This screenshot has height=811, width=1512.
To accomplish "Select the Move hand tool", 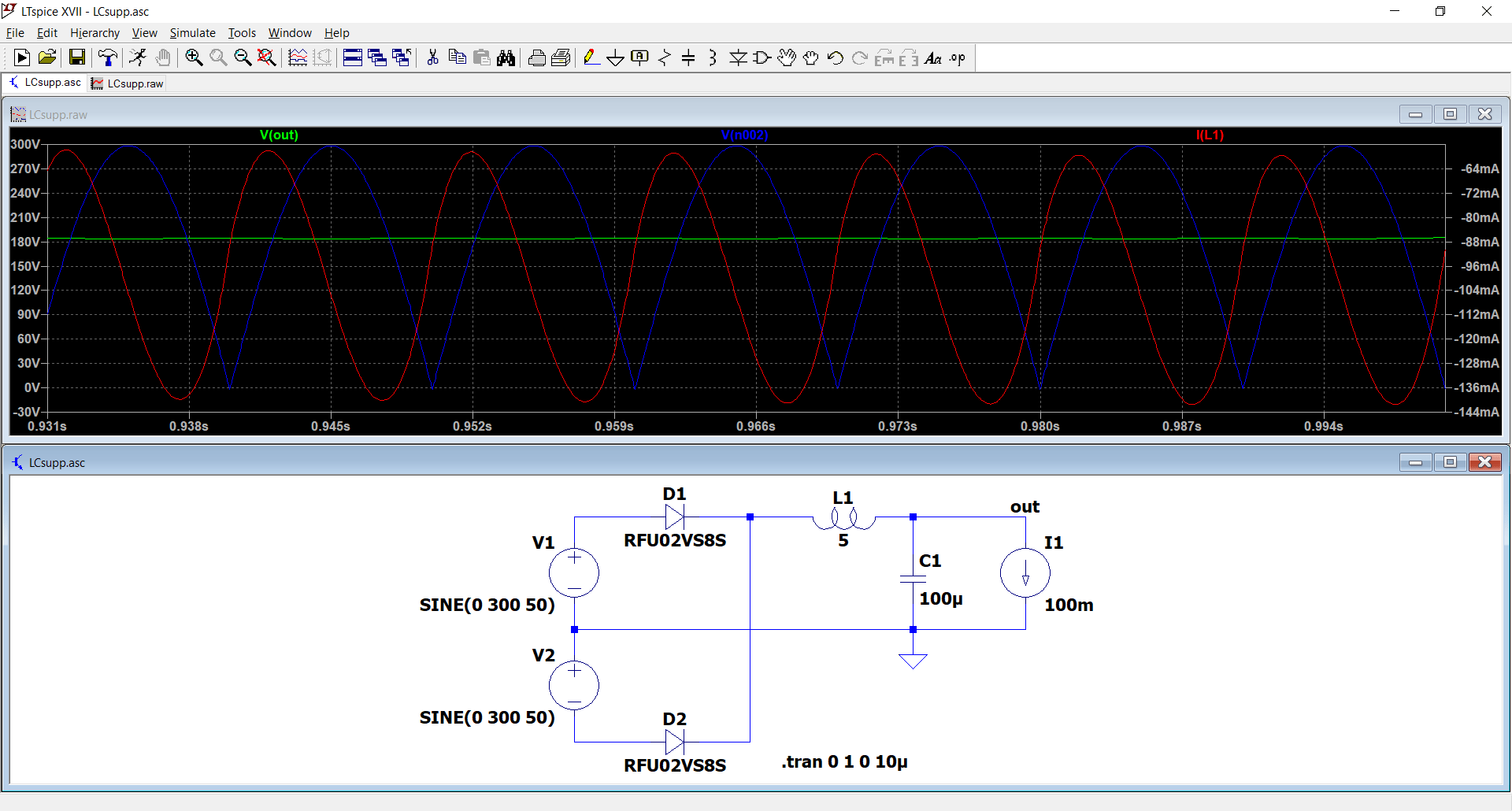I will pos(787,57).
